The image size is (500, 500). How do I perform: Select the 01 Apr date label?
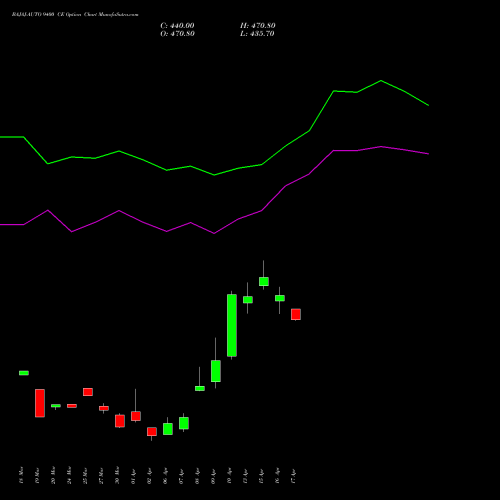point(133,475)
